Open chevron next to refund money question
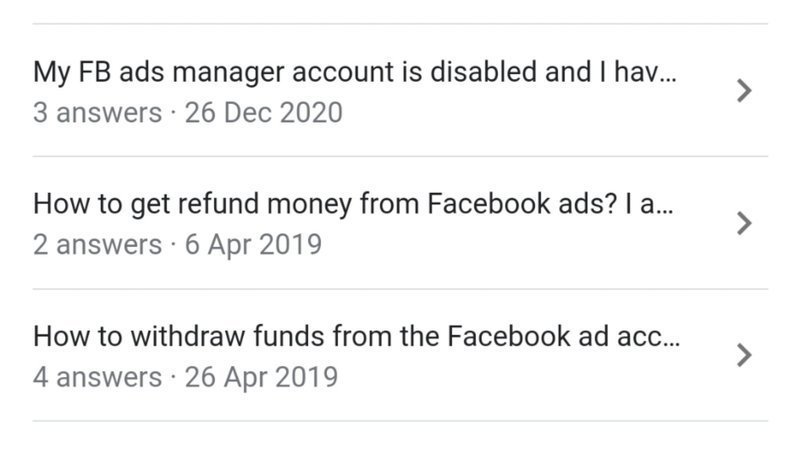800x450 pixels. [742, 223]
